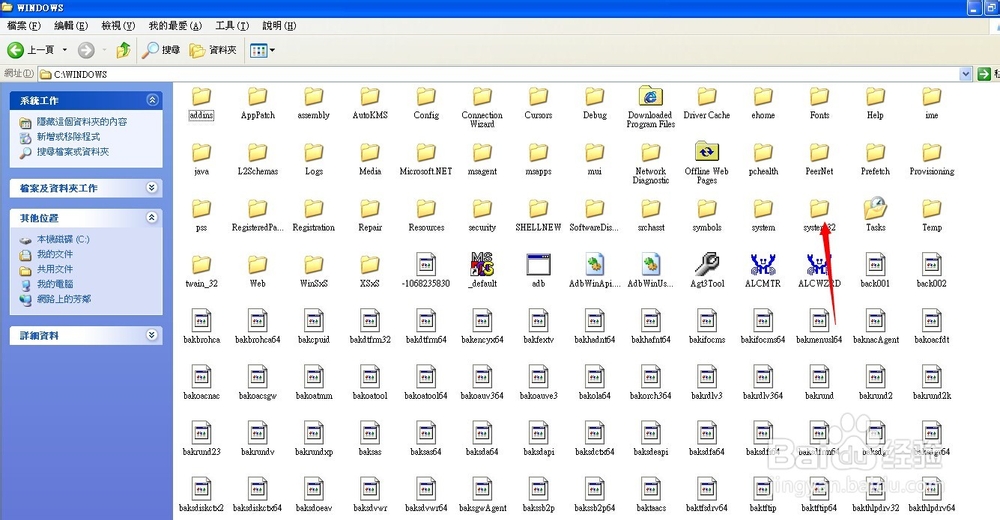Click the Back navigation button
Viewport: 1000px width, 520px height.
coord(31,50)
